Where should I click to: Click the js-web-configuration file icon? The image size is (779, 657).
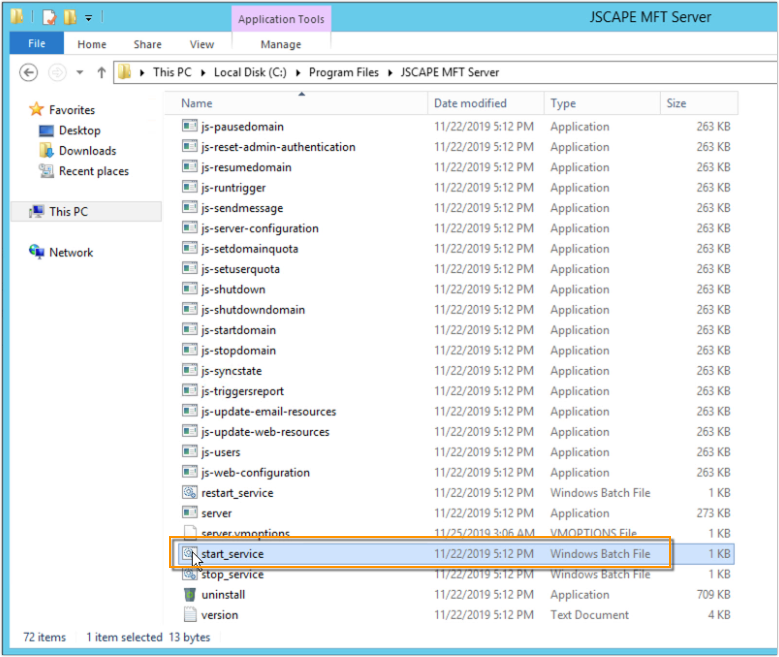189,472
